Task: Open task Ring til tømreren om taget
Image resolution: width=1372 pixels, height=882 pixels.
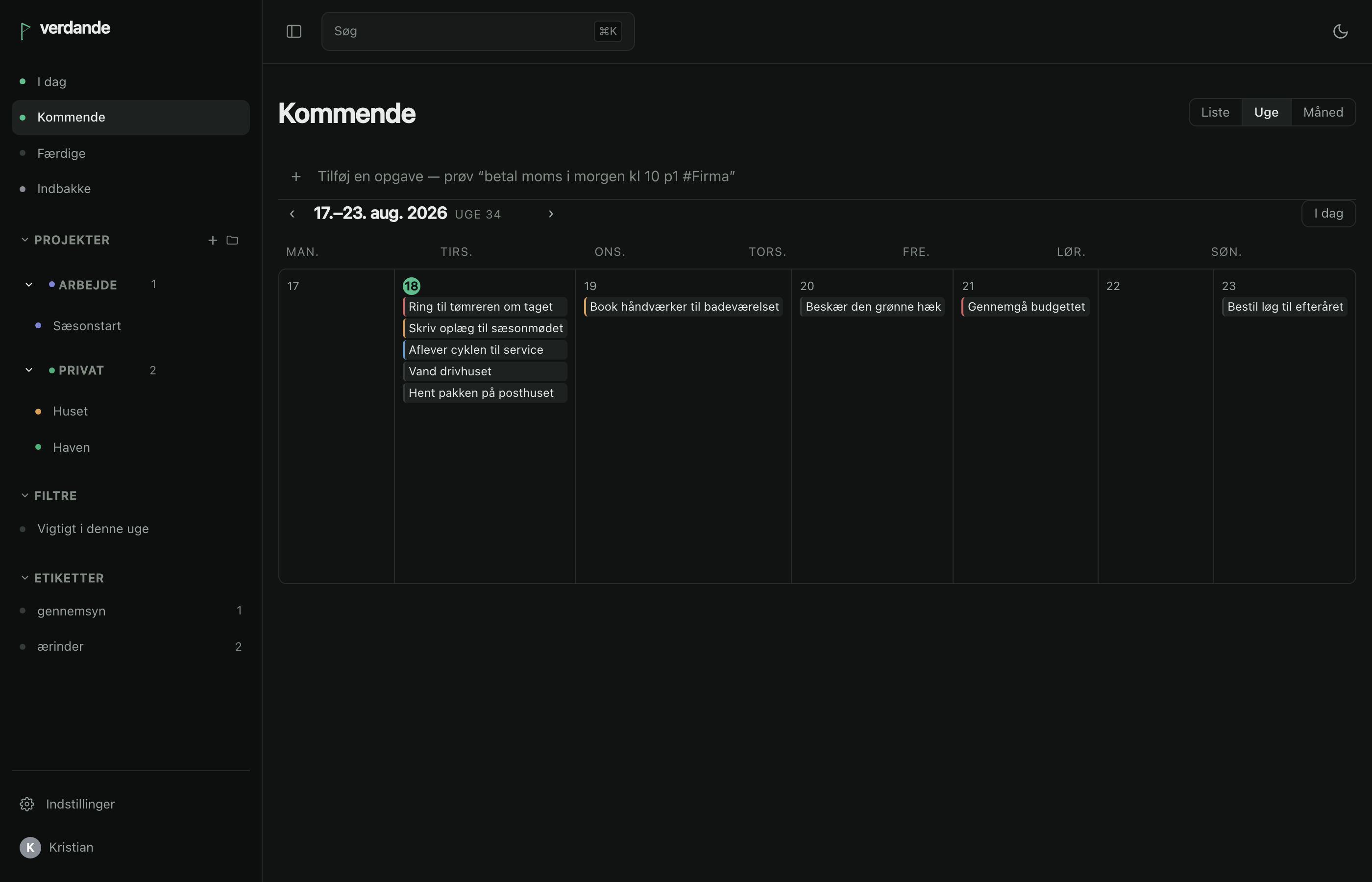Action: (485, 306)
